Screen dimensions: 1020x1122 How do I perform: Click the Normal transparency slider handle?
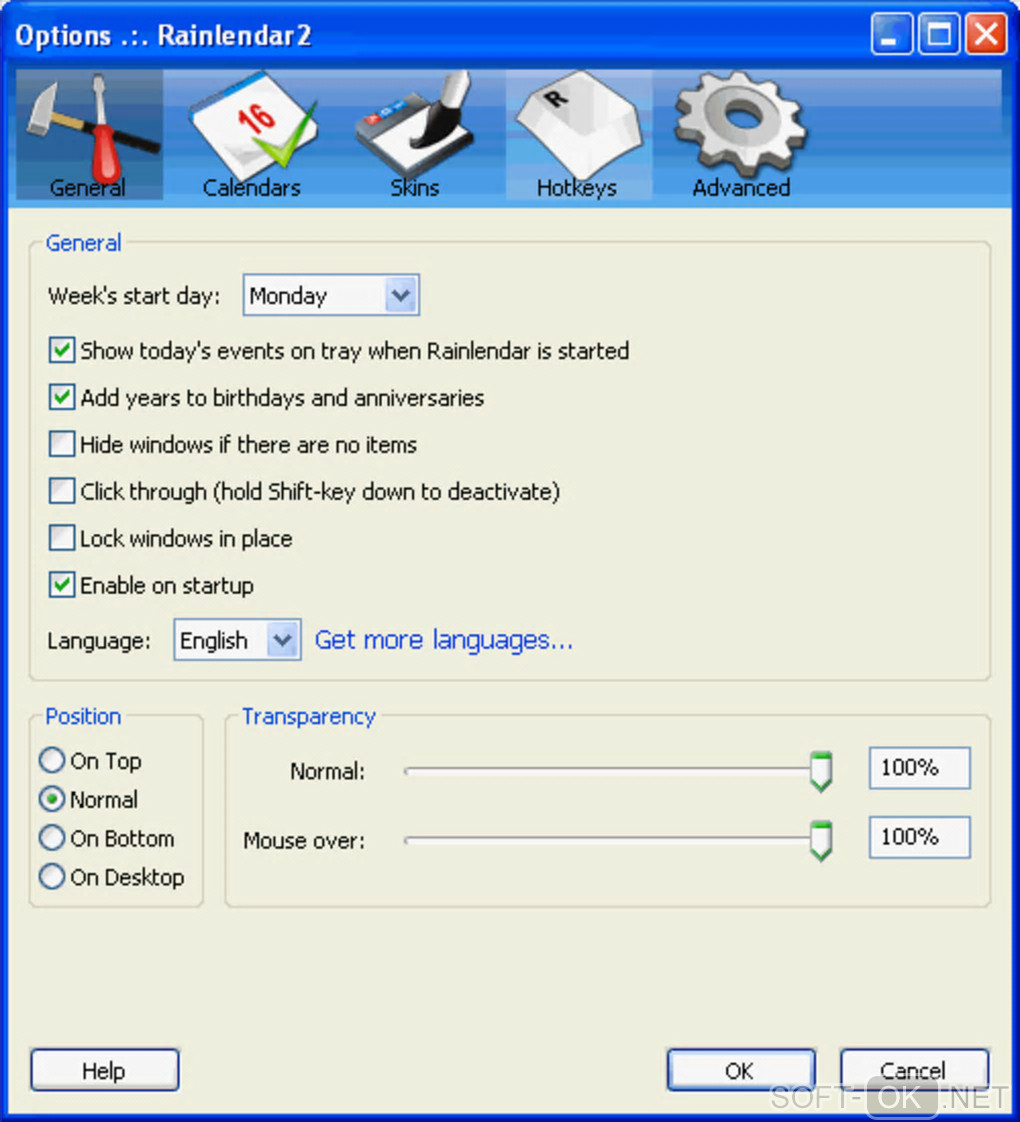[x=821, y=771]
